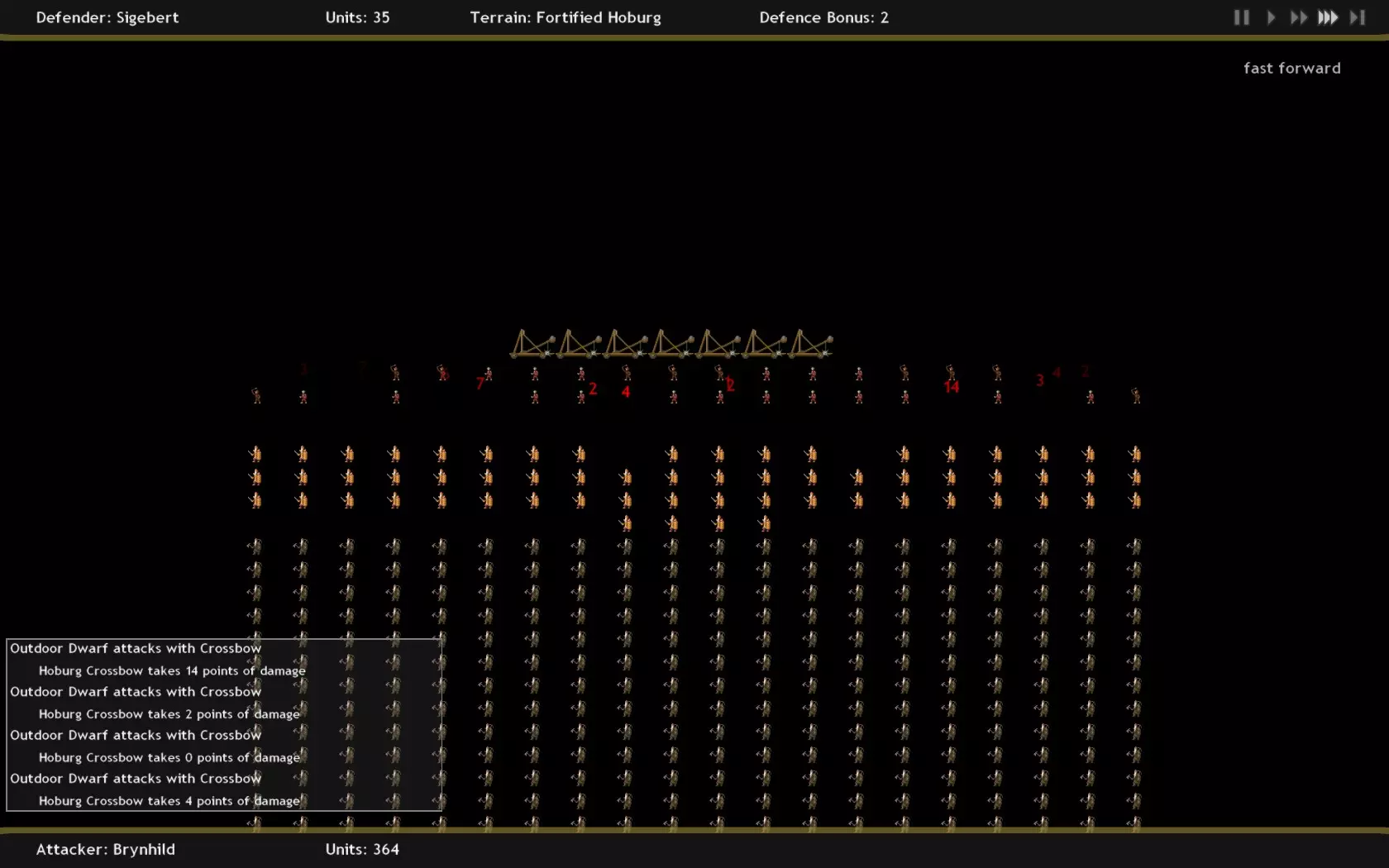Click the leftmost catapult siege unit

(532, 343)
